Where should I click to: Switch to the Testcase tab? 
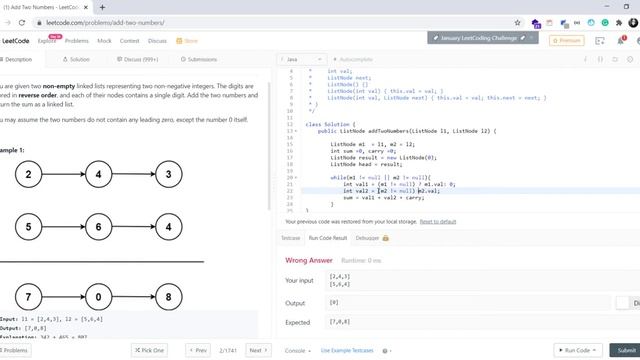tap(291, 238)
